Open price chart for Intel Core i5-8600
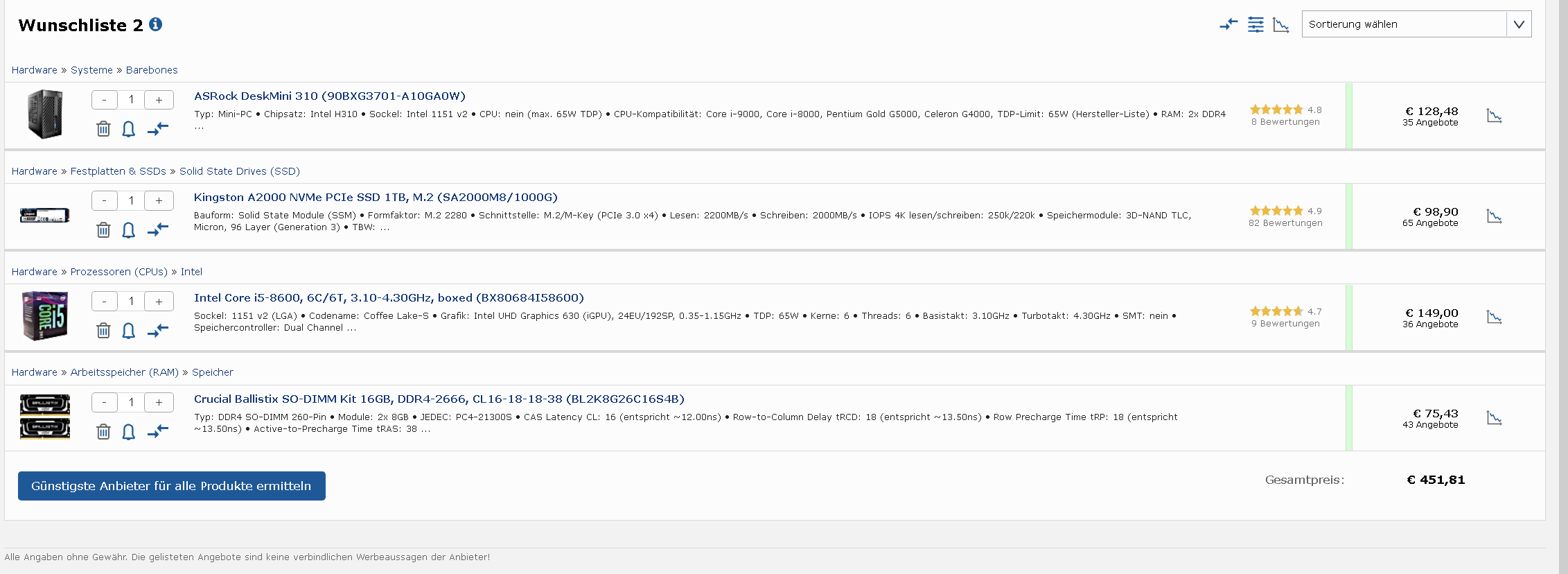 (x=1495, y=318)
